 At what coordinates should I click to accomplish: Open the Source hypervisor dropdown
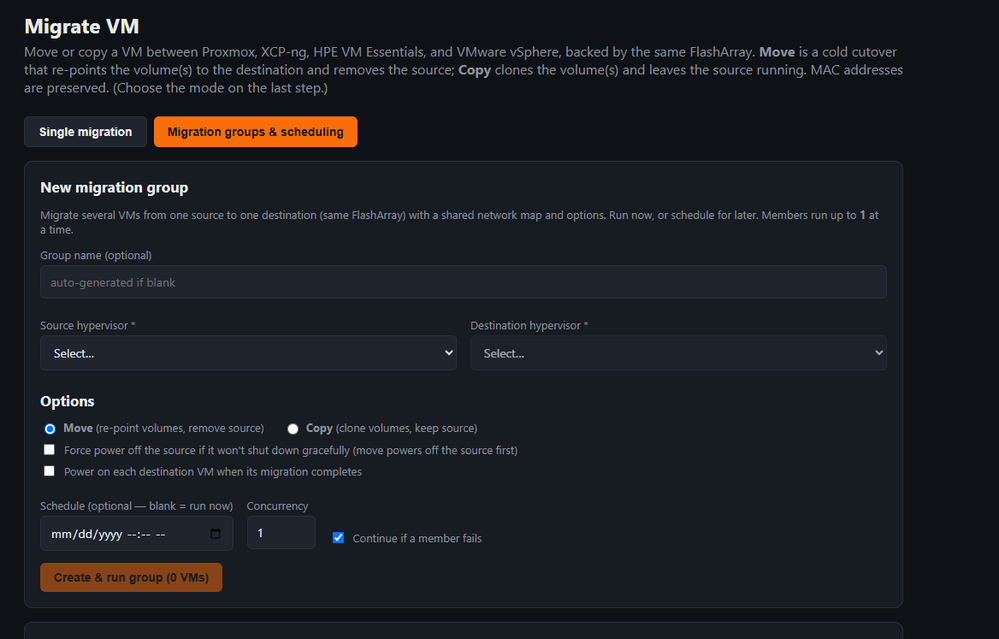pyautogui.click(x=248, y=353)
